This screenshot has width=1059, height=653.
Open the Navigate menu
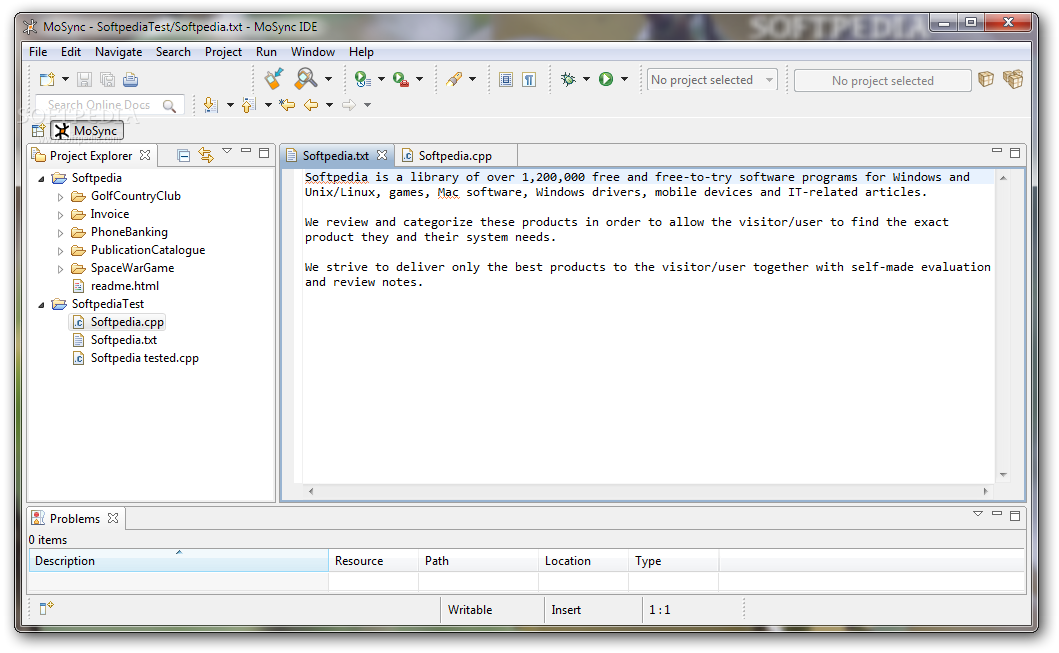click(118, 52)
